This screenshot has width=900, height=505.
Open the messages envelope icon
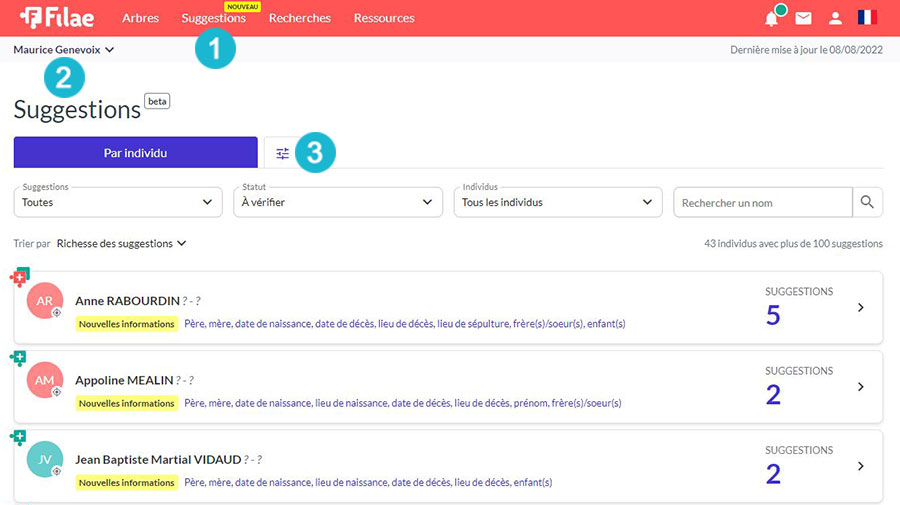tap(803, 18)
